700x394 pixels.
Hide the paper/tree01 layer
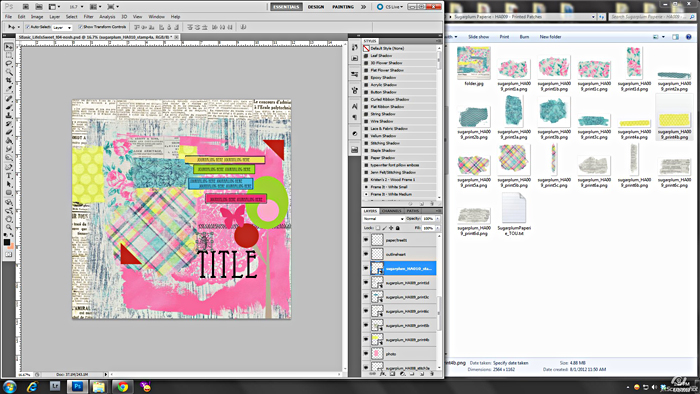coord(366,240)
